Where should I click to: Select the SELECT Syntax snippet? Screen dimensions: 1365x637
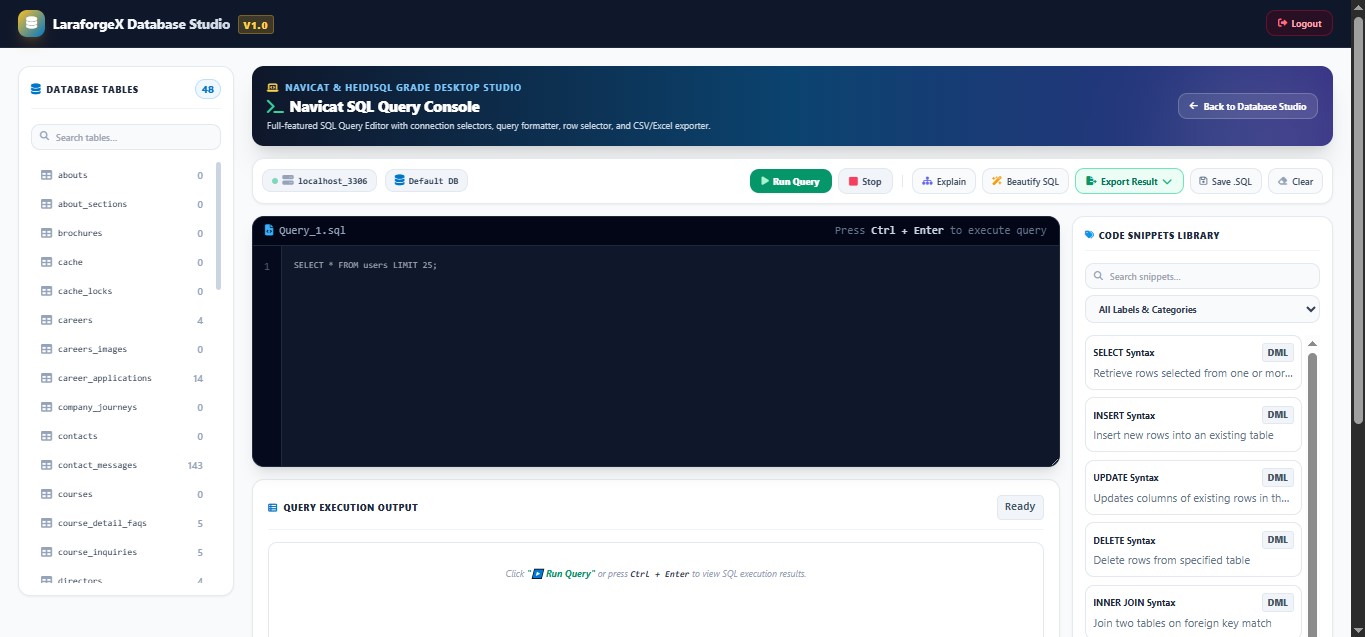pyautogui.click(x=1193, y=362)
